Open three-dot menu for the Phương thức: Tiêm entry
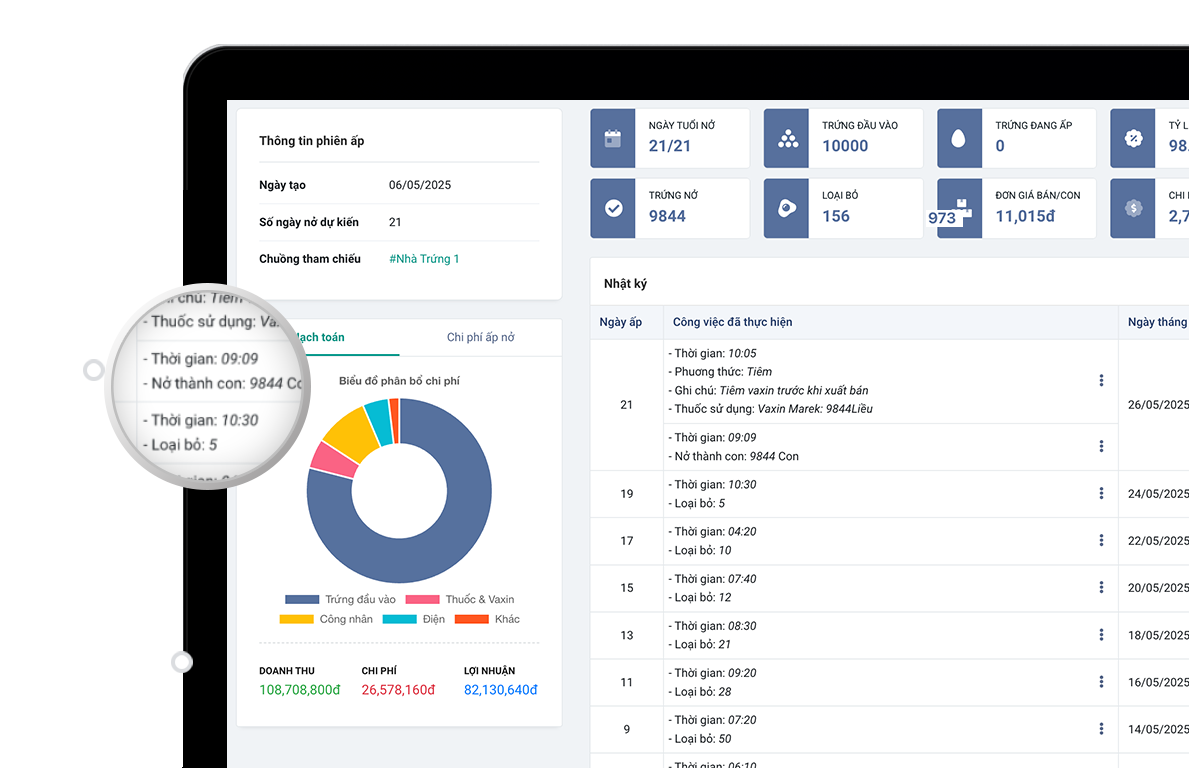Viewport: 1189px width, 768px height. point(1101,381)
